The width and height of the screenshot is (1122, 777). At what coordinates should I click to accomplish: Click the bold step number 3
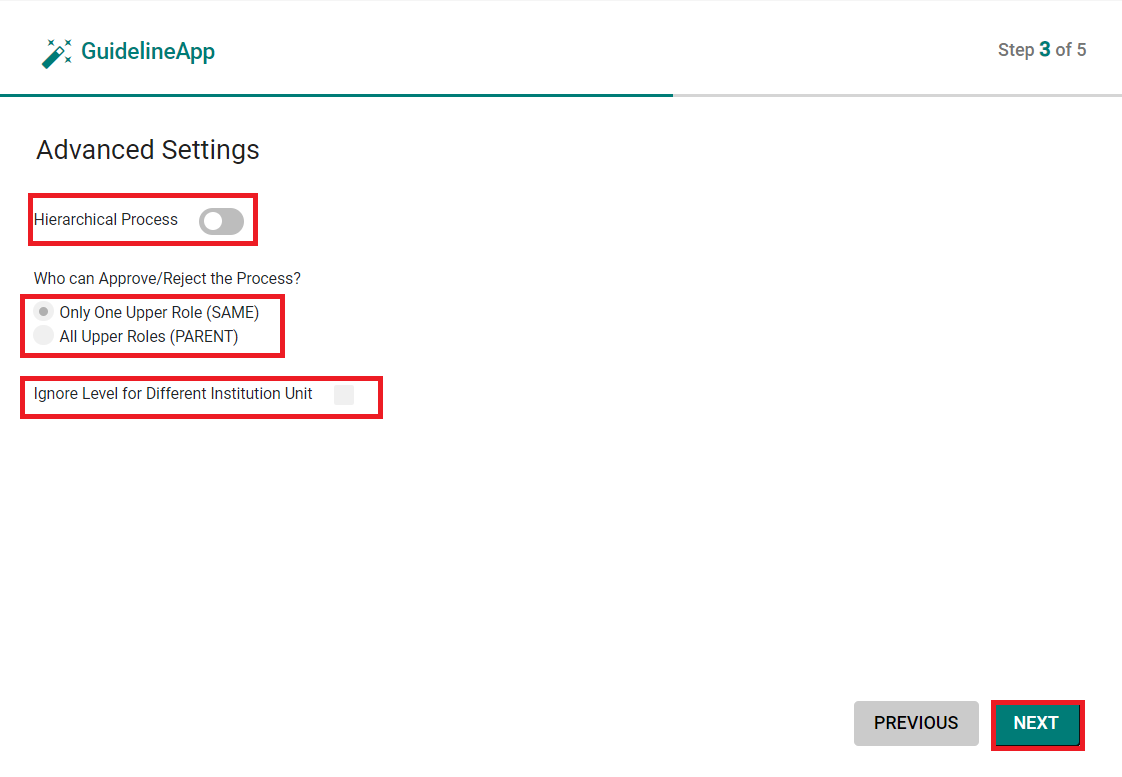click(x=1045, y=49)
